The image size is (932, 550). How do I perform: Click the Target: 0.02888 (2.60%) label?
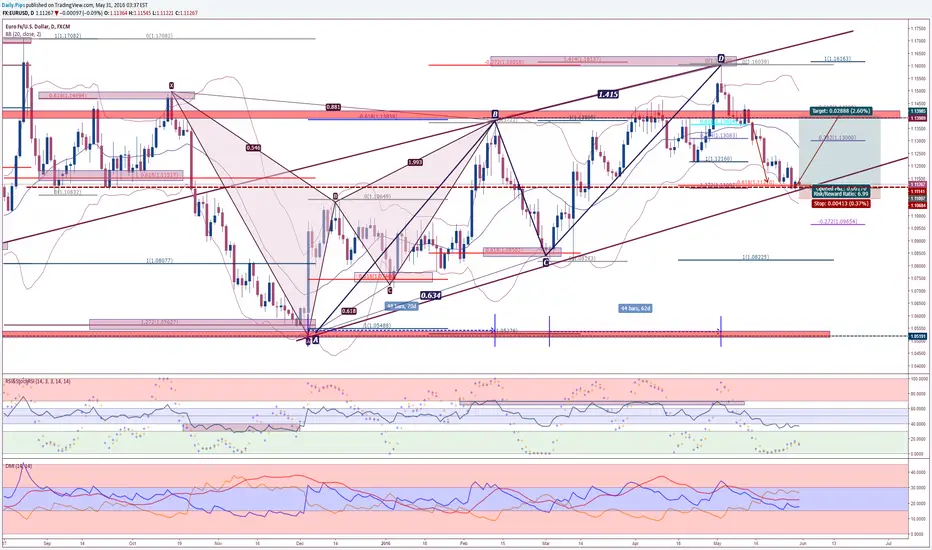pyautogui.click(x=840, y=111)
